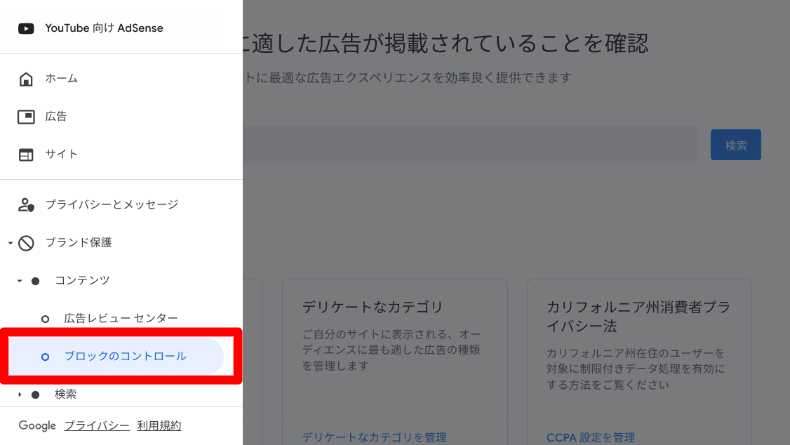The width and height of the screenshot is (790, 445).
Task: Collapse the コンテンツ subsection arrow
Action: (20, 281)
